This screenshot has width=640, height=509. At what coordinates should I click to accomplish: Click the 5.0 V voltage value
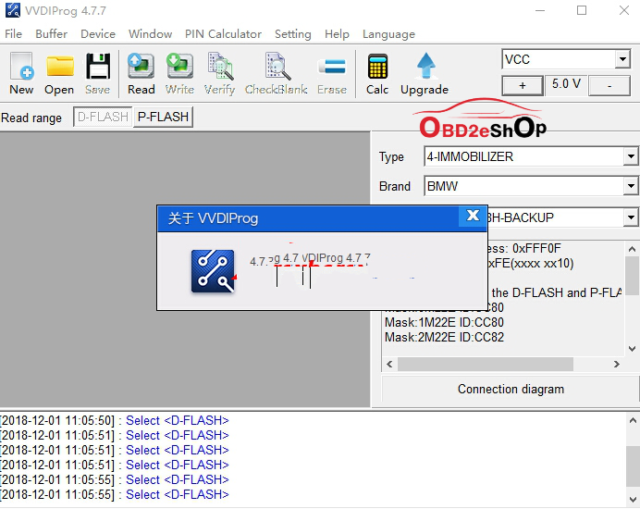point(566,84)
